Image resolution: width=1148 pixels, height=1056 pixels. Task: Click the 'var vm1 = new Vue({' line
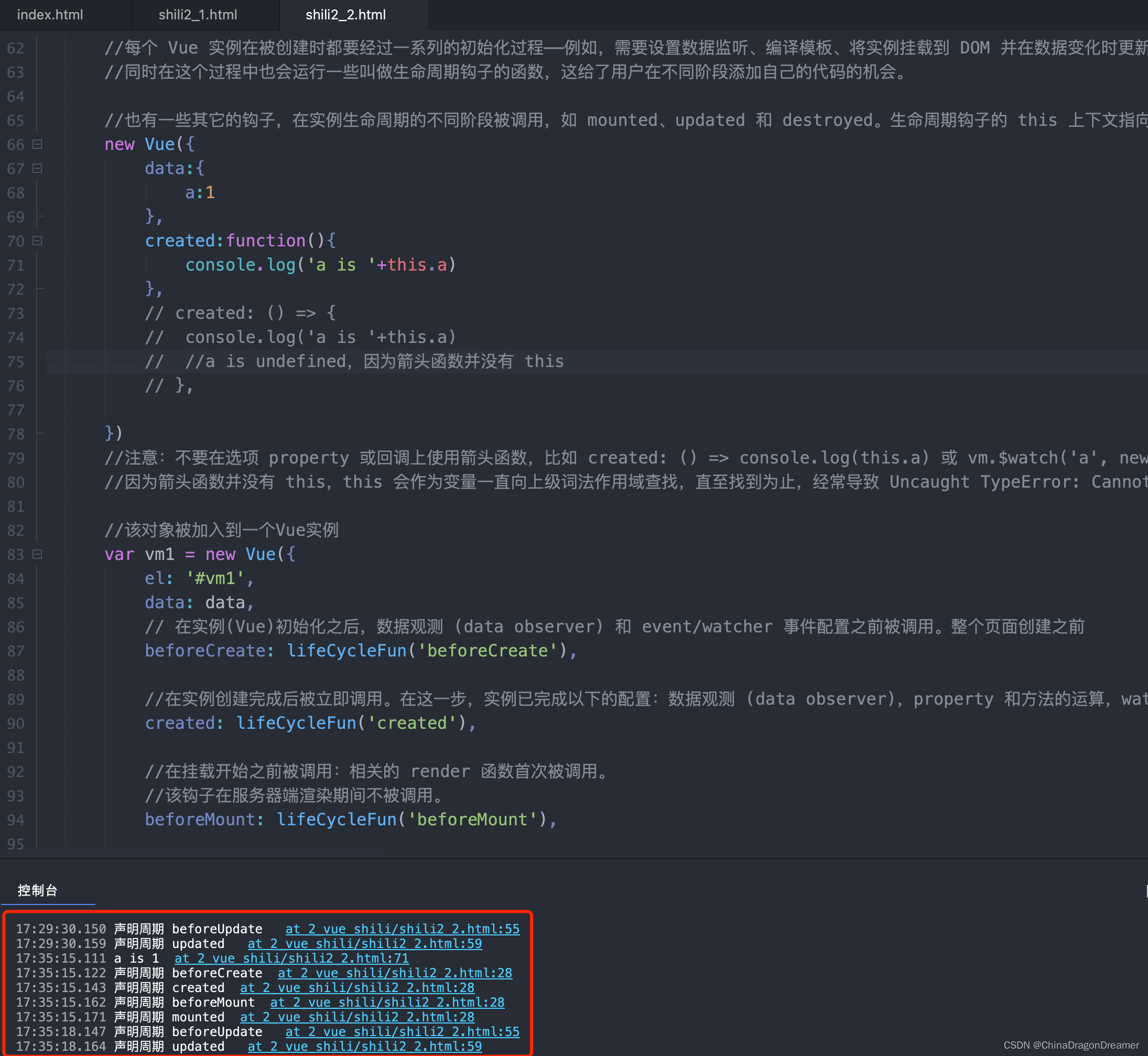[x=200, y=554]
